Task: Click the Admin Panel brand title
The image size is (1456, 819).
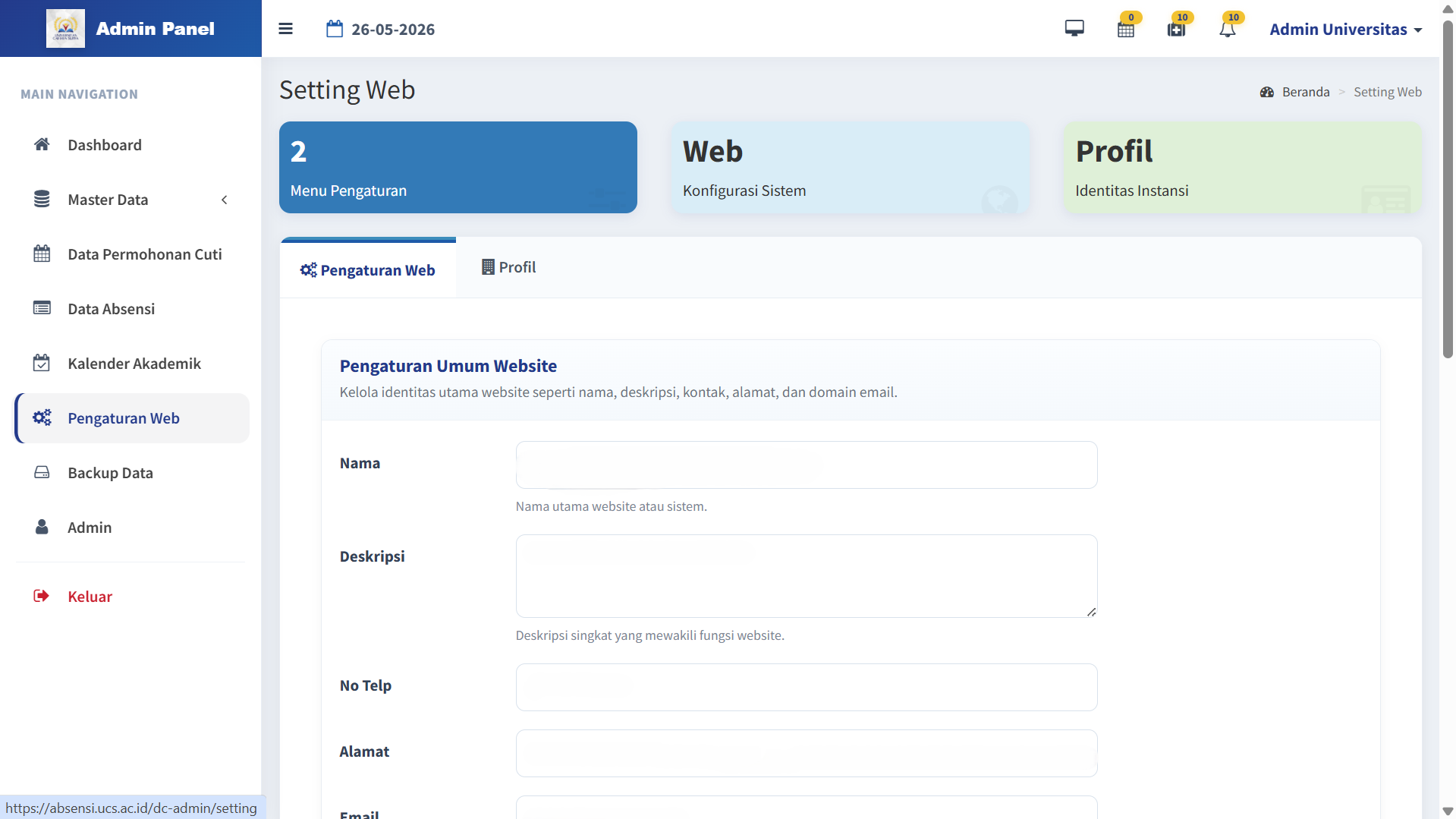Action: (x=155, y=29)
